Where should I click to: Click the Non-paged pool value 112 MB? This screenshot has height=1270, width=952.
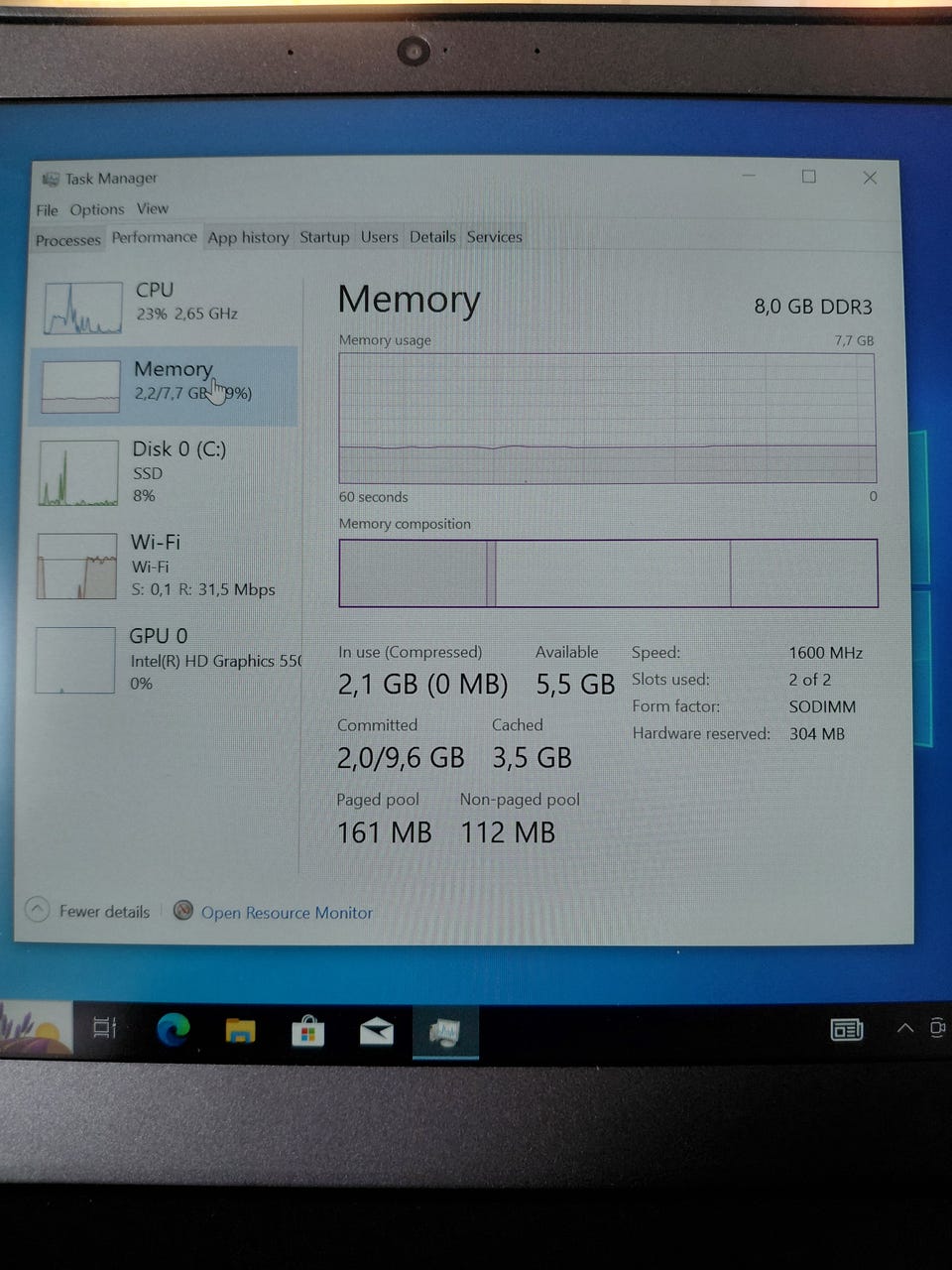508,832
